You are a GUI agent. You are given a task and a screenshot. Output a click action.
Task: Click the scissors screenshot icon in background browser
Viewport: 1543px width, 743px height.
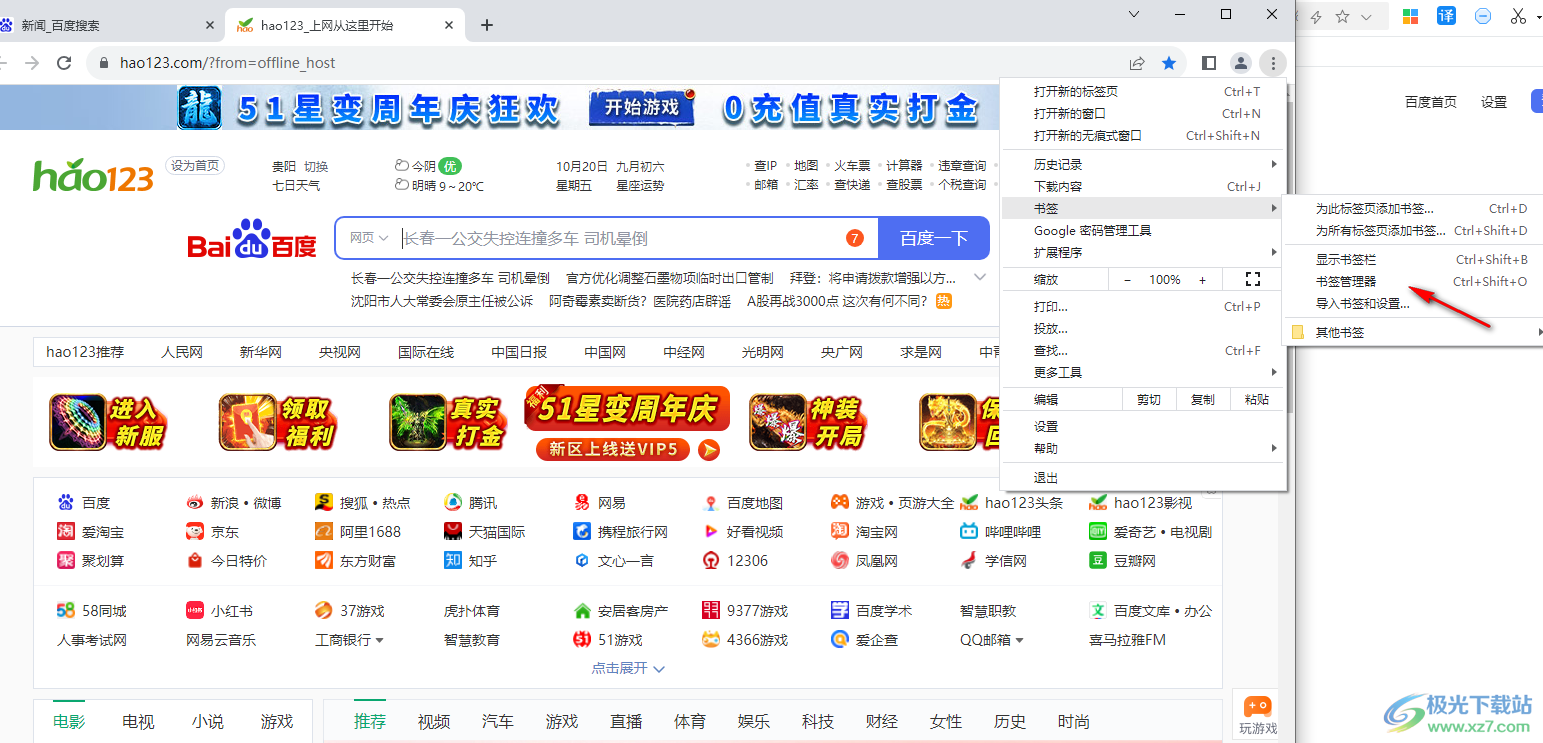tap(1519, 15)
